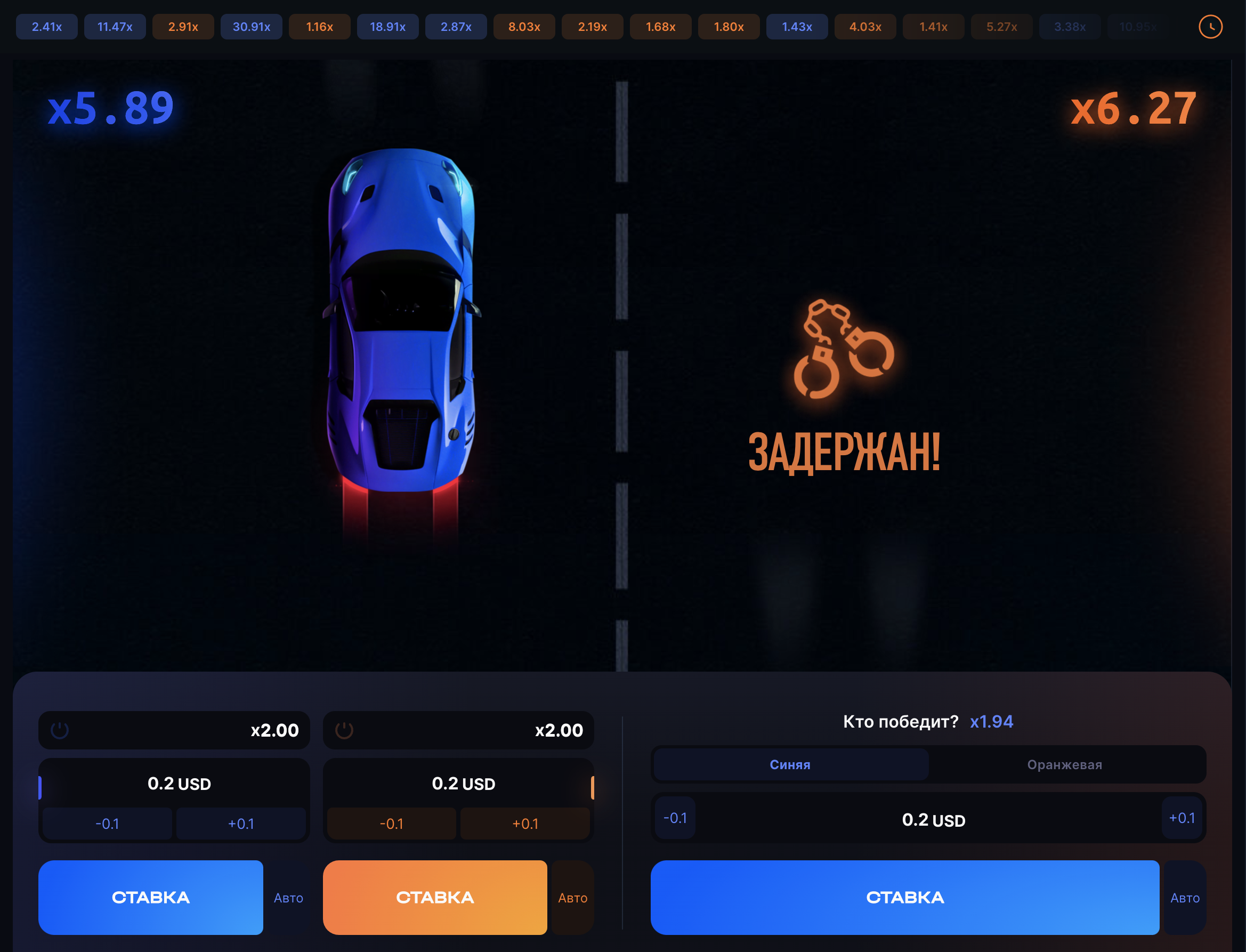
Task: Enable Авто next to orange bet
Action: click(x=573, y=898)
